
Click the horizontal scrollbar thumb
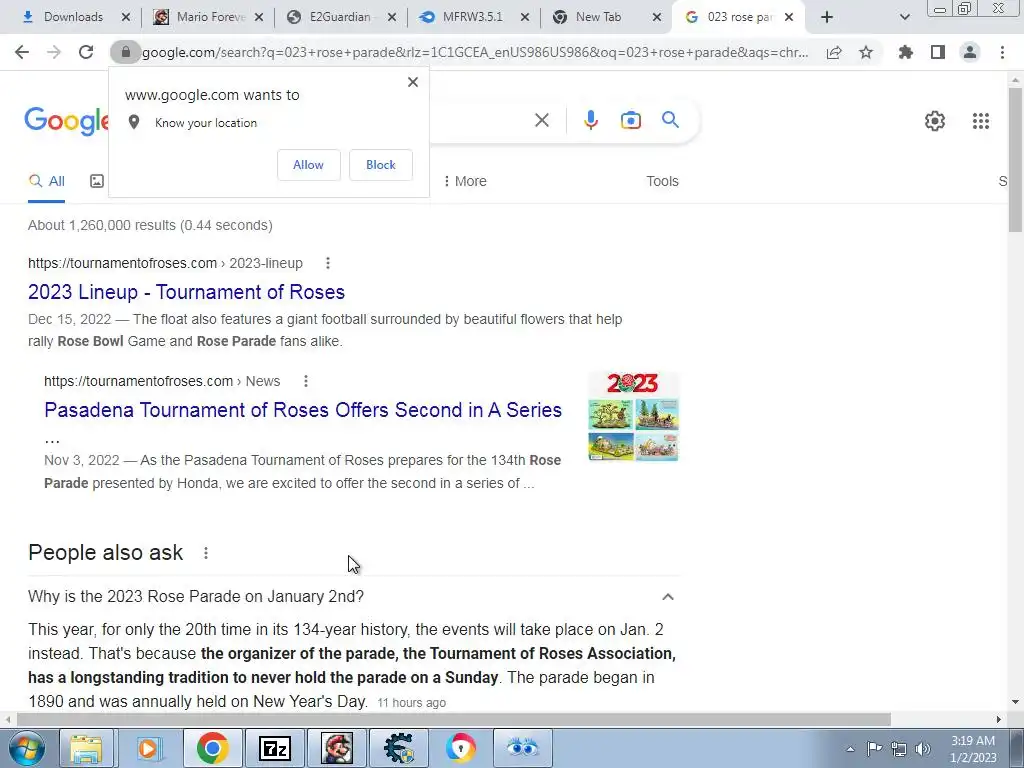point(453,719)
